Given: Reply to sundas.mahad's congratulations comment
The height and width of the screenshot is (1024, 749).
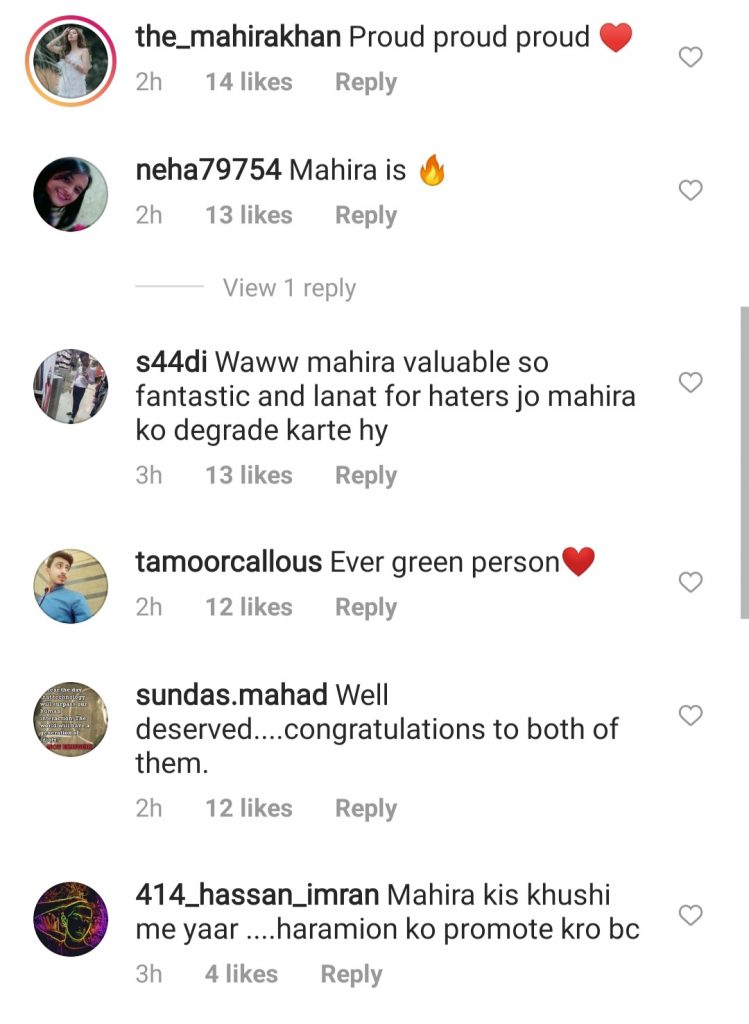Looking at the screenshot, I should (366, 808).
